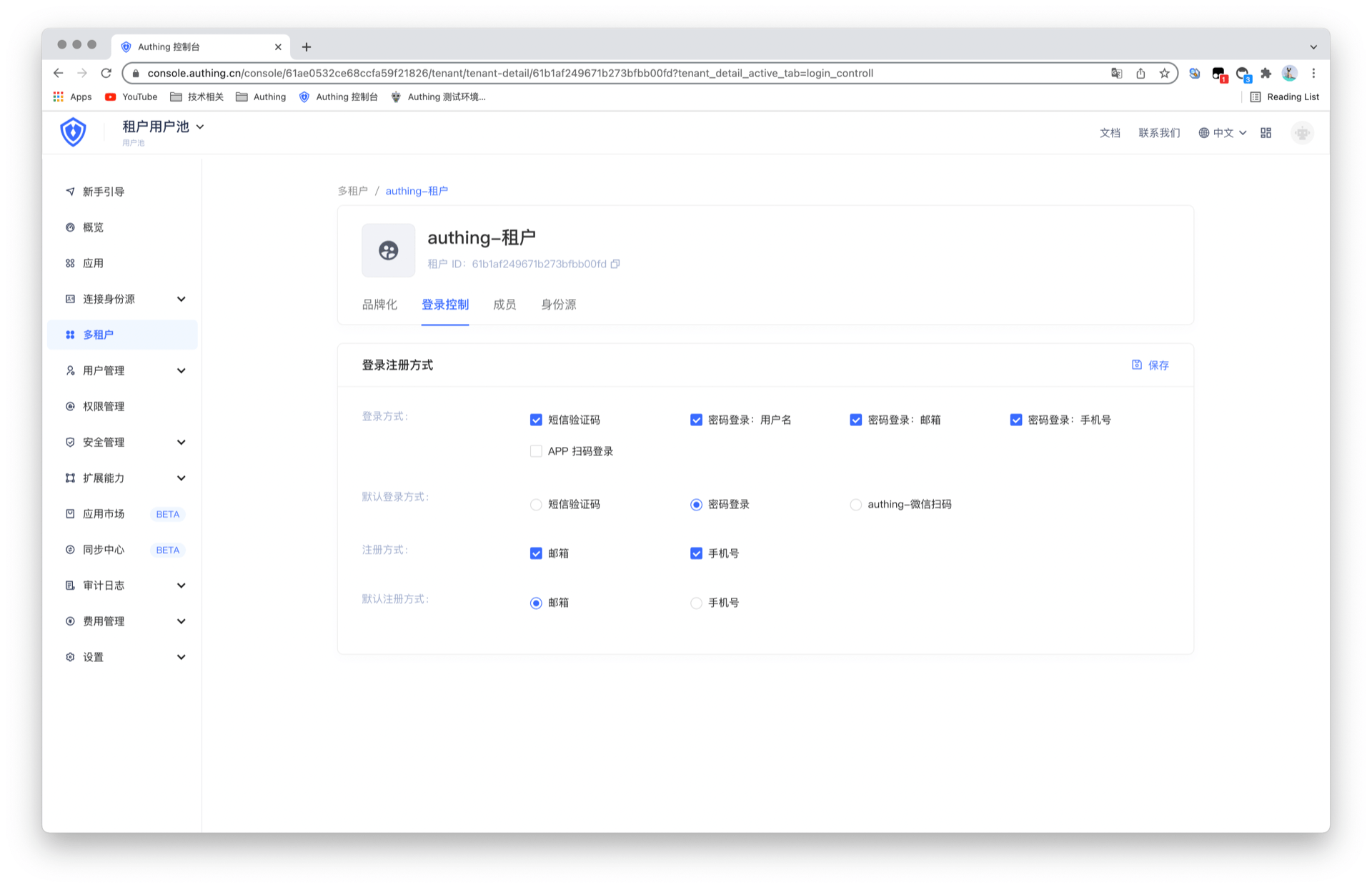The width and height of the screenshot is (1372, 888).
Task: Click the translate page icon in address bar
Action: (x=1116, y=73)
